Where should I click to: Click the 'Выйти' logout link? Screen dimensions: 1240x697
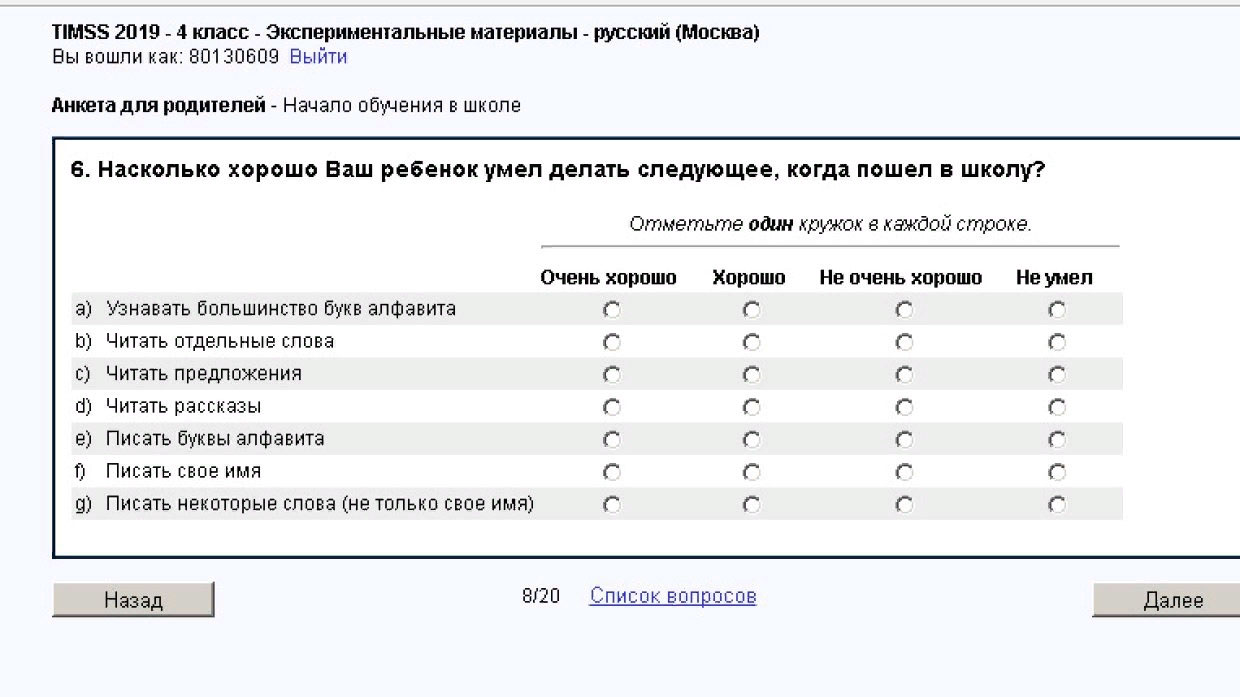(x=318, y=57)
